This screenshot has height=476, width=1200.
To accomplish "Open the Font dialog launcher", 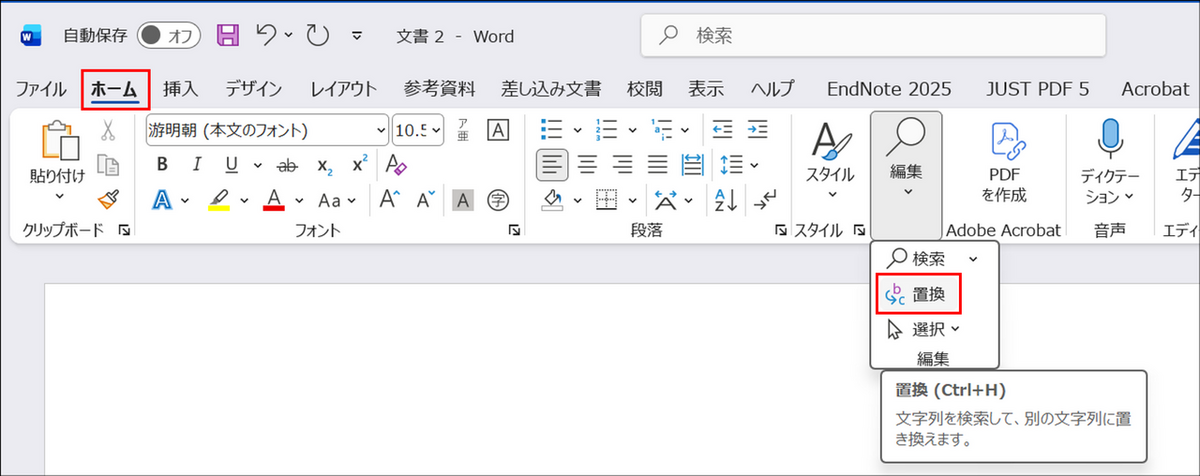I will pyautogui.click(x=514, y=230).
